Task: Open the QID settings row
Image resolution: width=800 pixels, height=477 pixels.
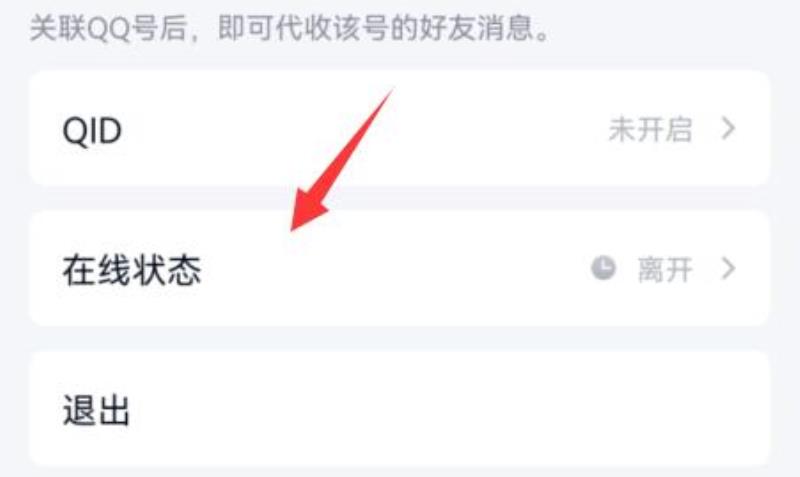Action: (399, 129)
